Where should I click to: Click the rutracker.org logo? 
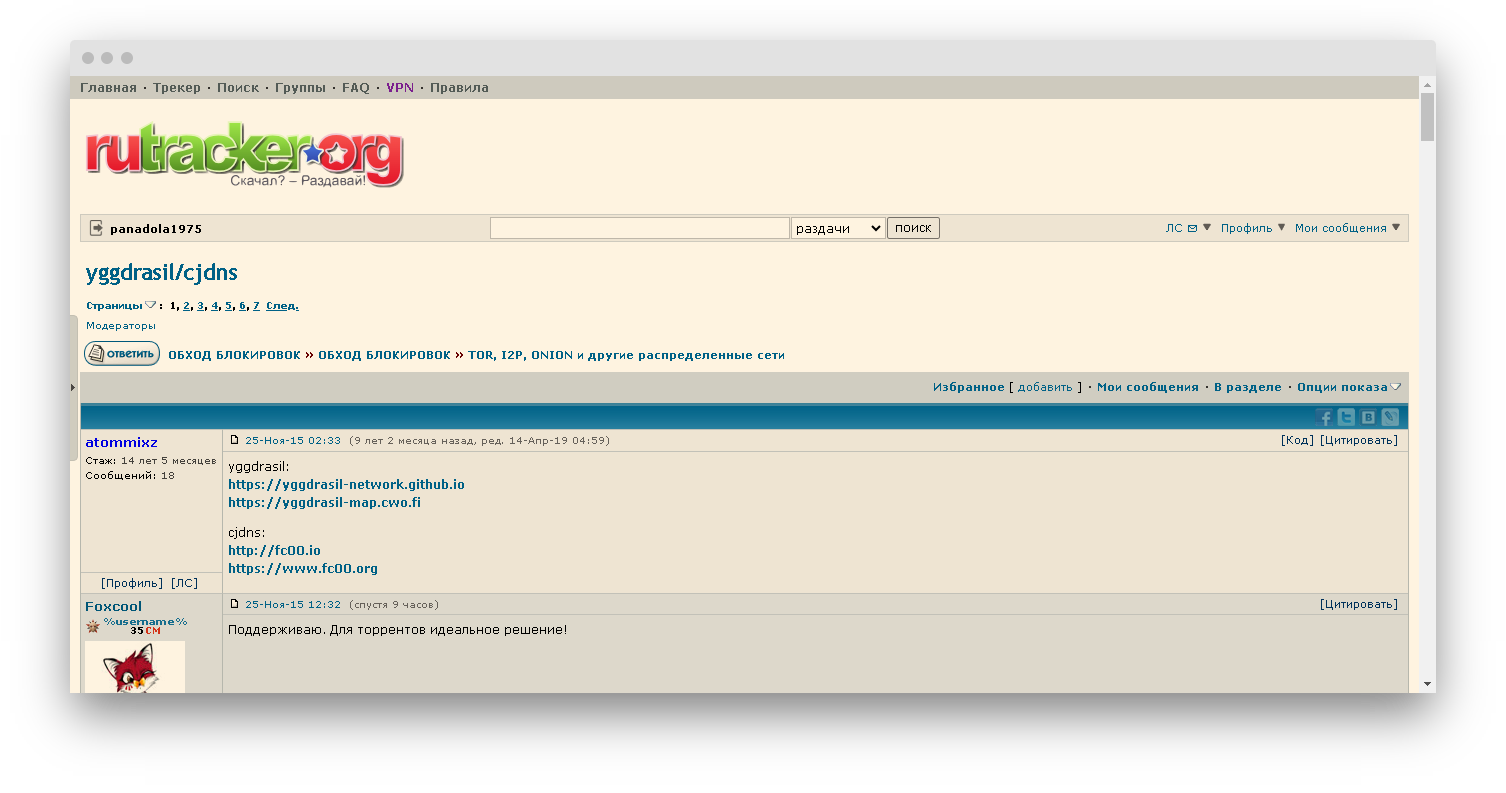coord(244,156)
